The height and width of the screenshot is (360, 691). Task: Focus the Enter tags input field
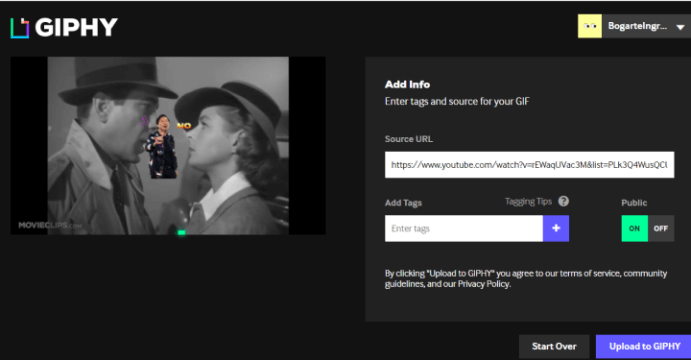pyautogui.click(x=464, y=228)
